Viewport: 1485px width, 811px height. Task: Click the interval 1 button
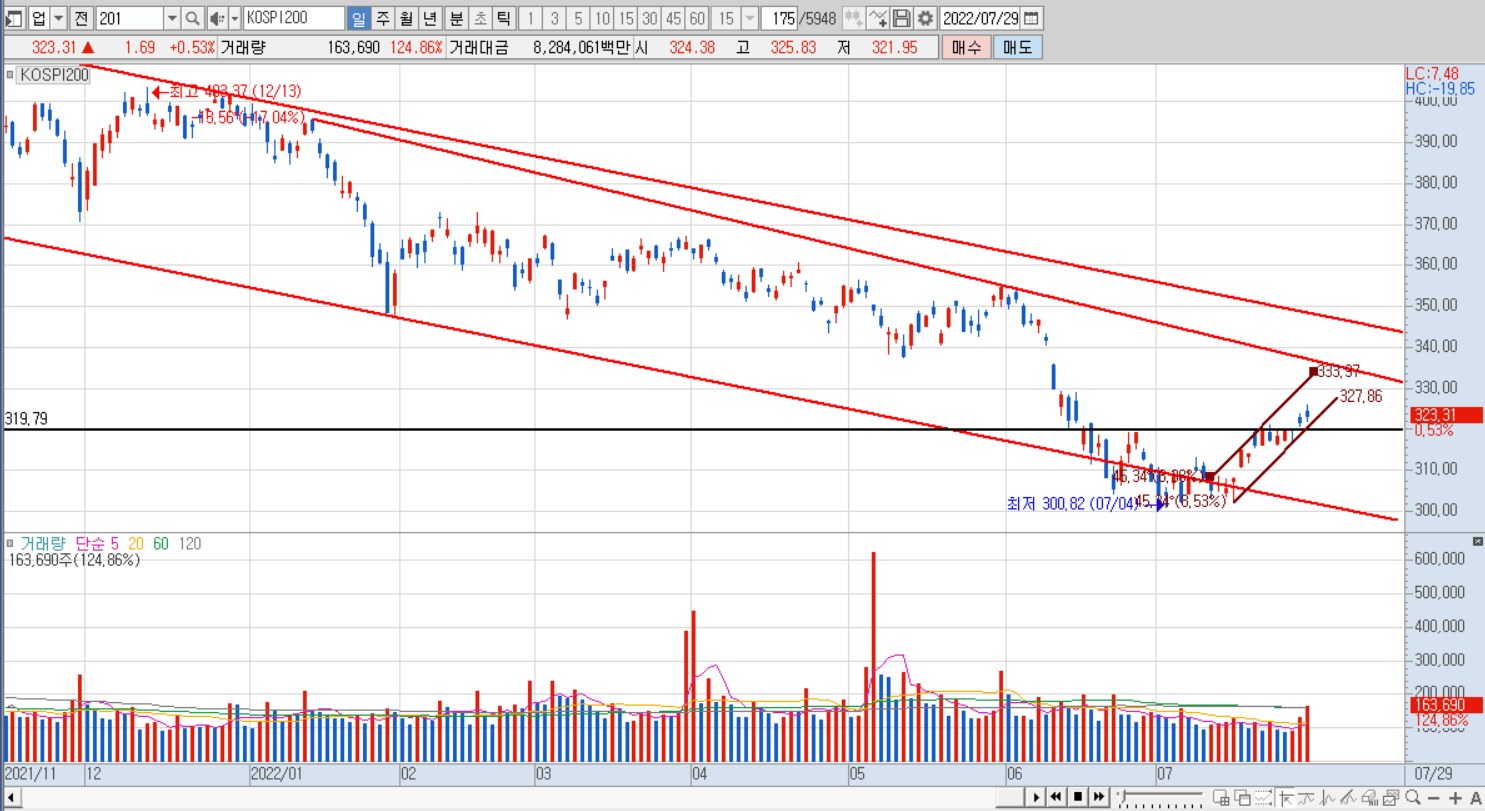point(531,18)
